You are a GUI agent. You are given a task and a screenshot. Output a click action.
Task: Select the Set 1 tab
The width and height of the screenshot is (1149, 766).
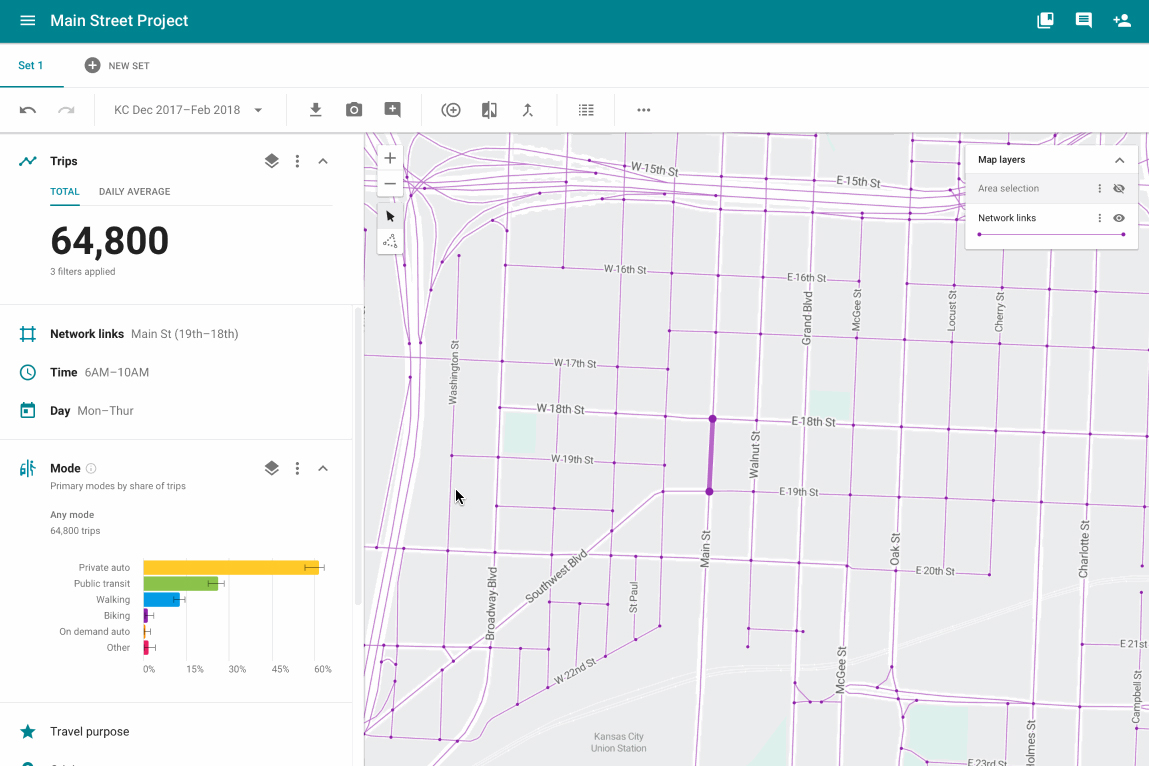(x=31, y=65)
